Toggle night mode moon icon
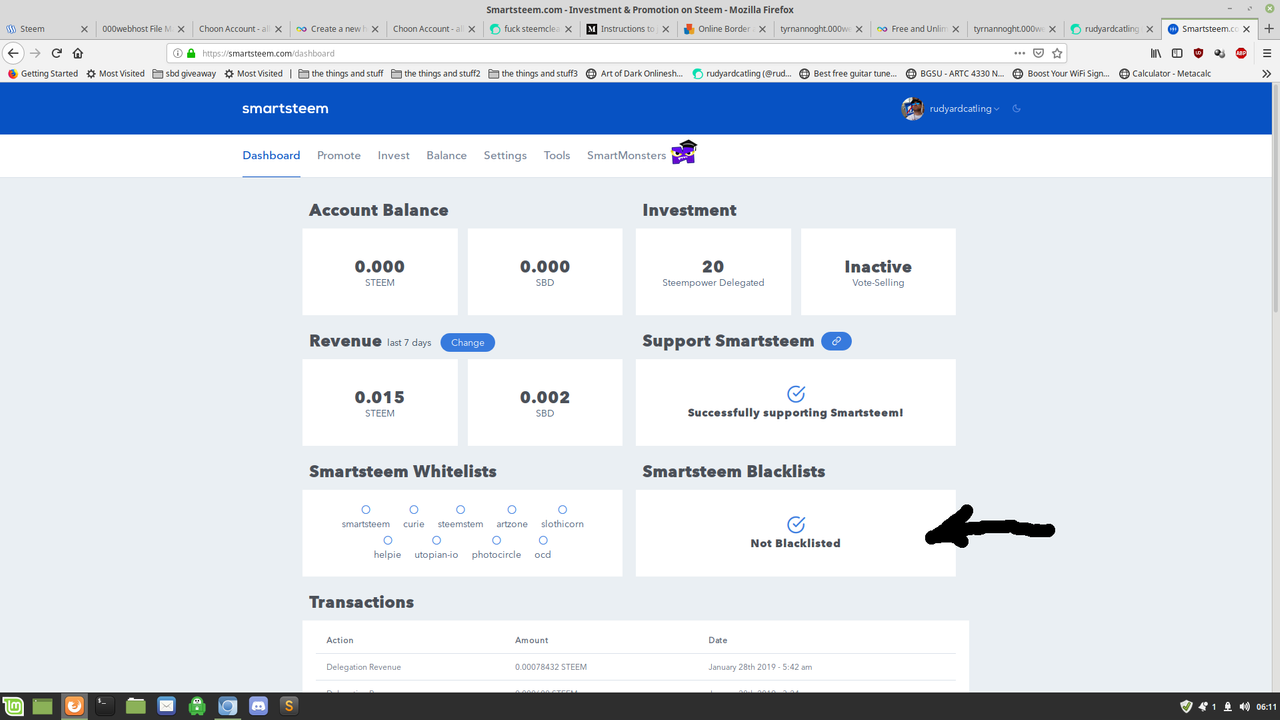1280x720 pixels. [x=1017, y=109]
